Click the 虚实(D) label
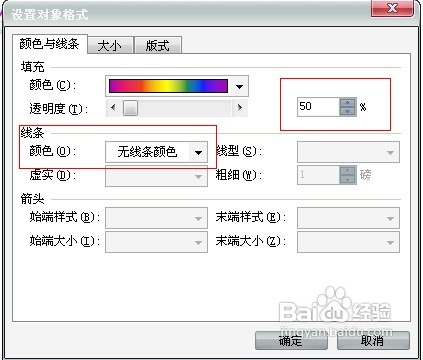The width and height of the screenshot is (423, 360). click(x=53, y=175)
